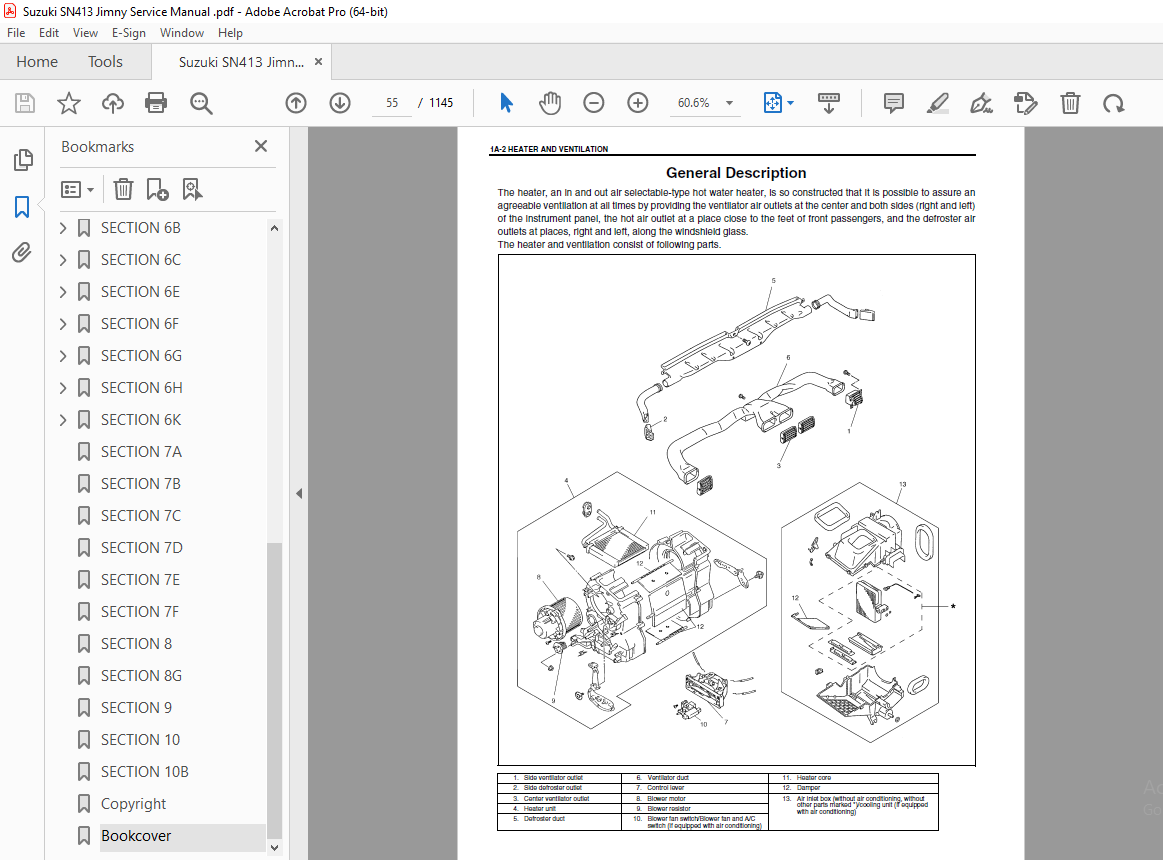Click the fit page view icon
The image size is (1163, 860).
(x=772, y=103)
